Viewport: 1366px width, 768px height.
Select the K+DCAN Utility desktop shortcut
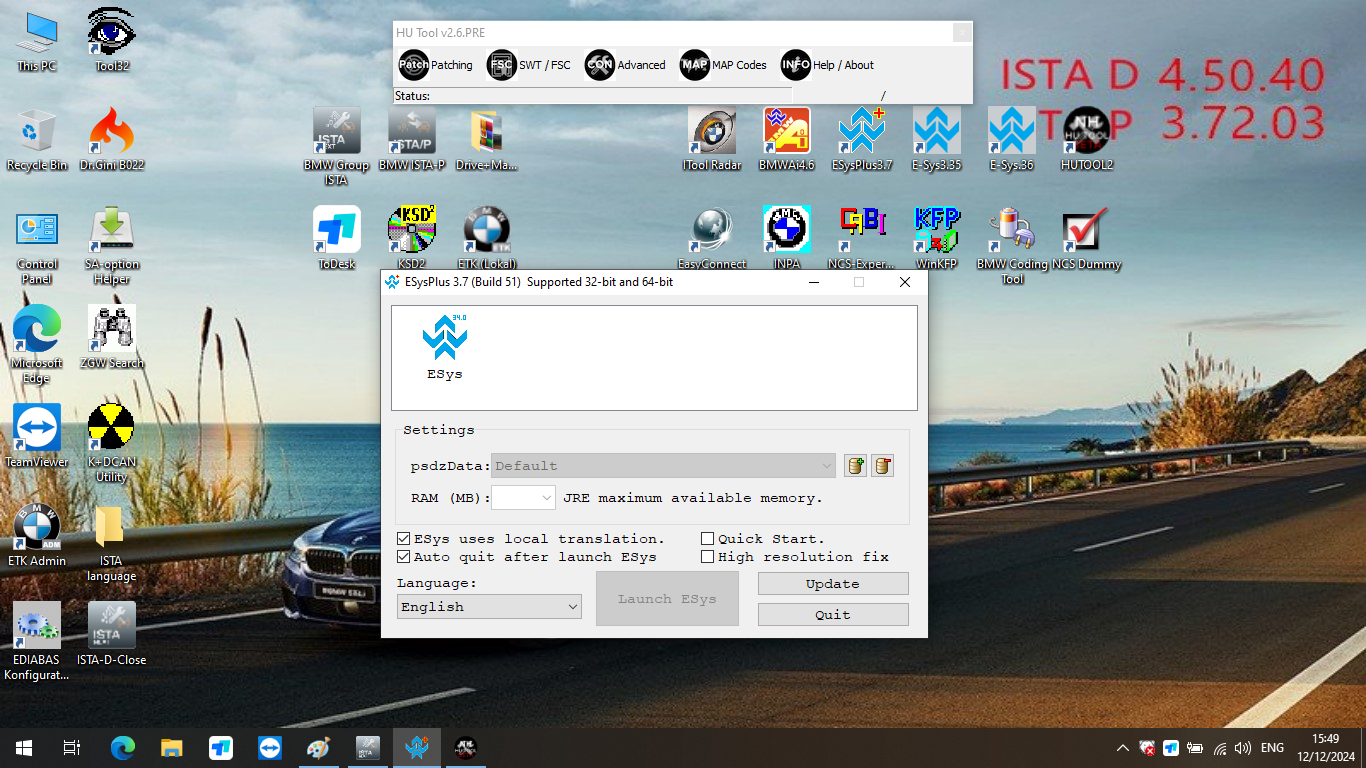112,443
